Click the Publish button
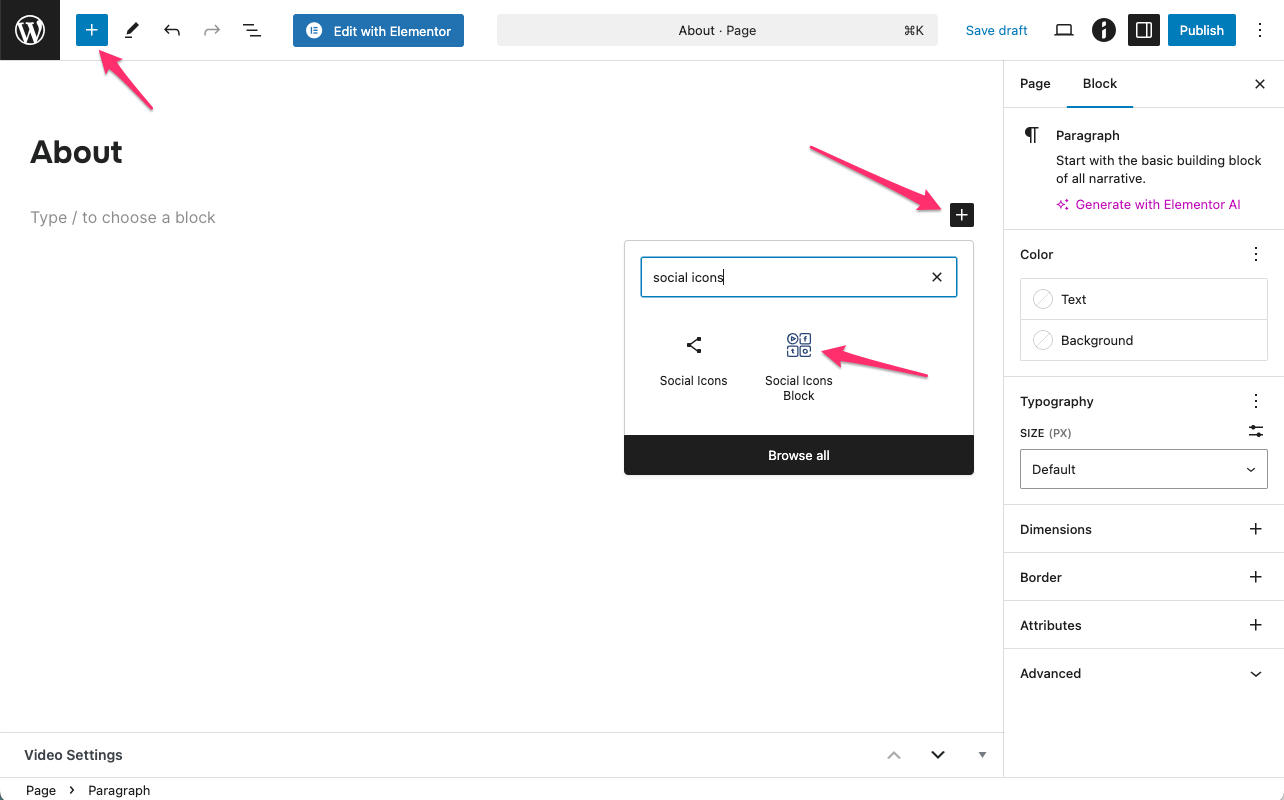 (1201, 30)
